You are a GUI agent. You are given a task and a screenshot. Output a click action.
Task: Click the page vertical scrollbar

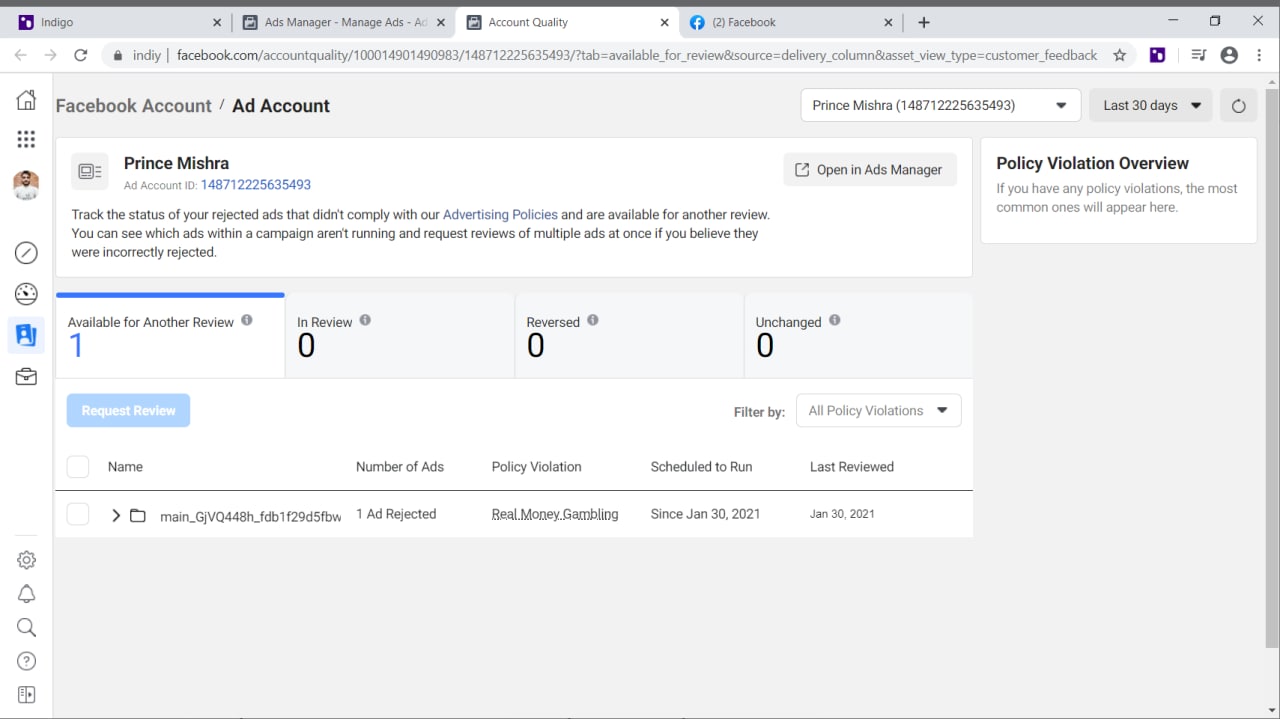pos(1271,368)
